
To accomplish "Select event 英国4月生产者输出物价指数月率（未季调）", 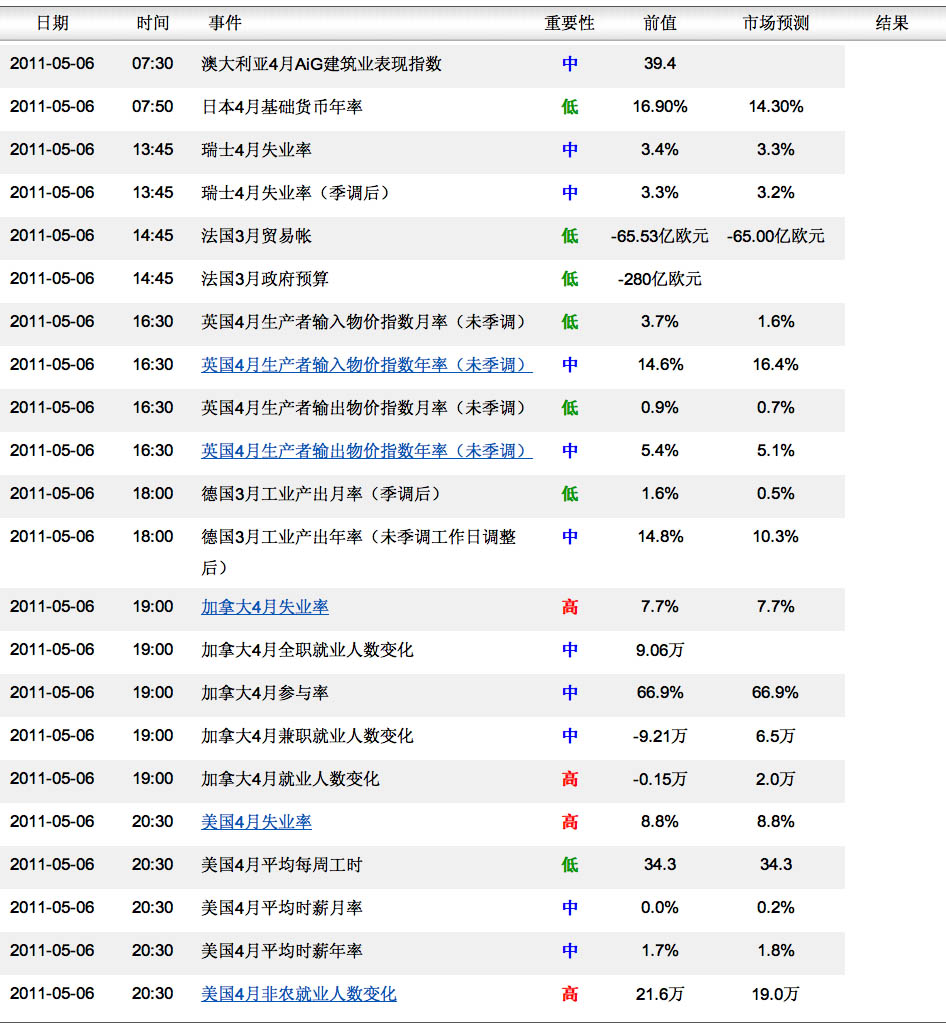I will [365, 408].
